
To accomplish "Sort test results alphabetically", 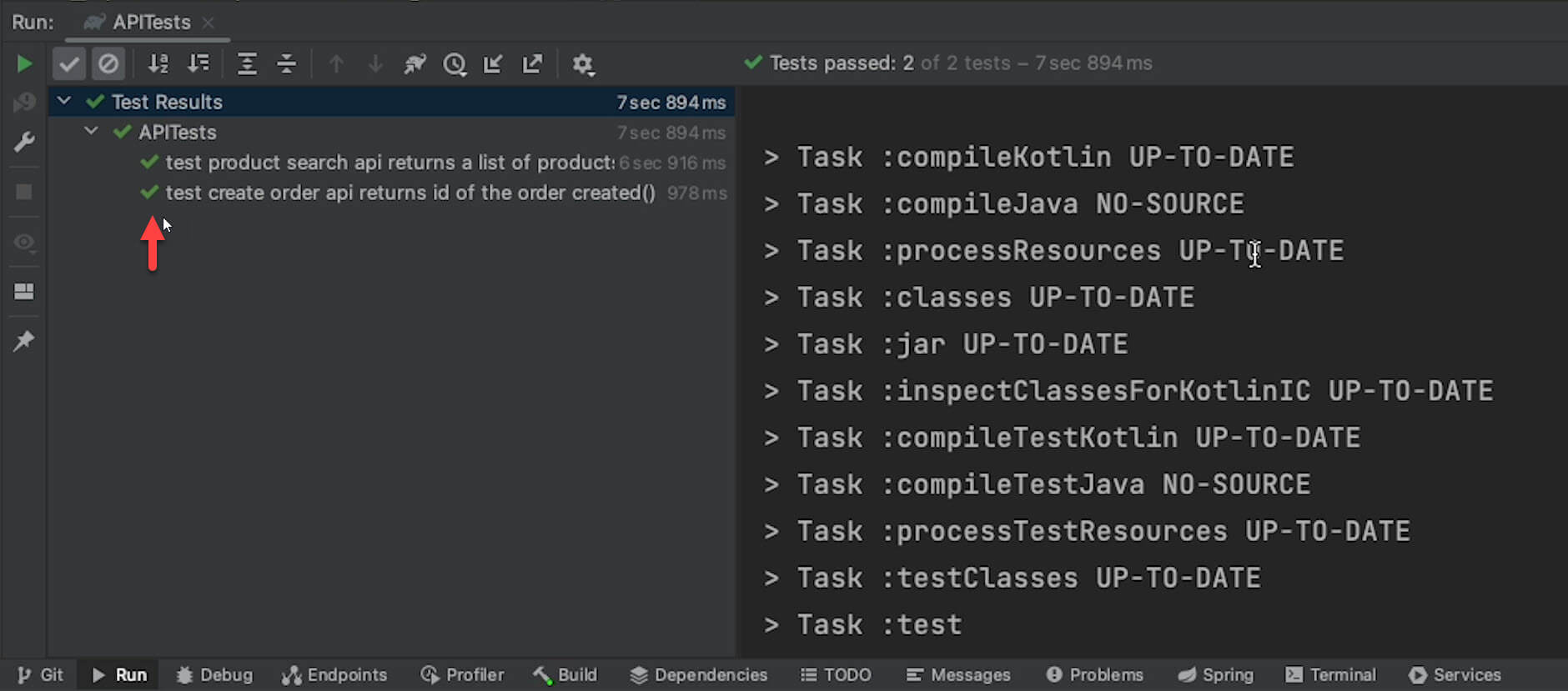I will coord(158,64).
